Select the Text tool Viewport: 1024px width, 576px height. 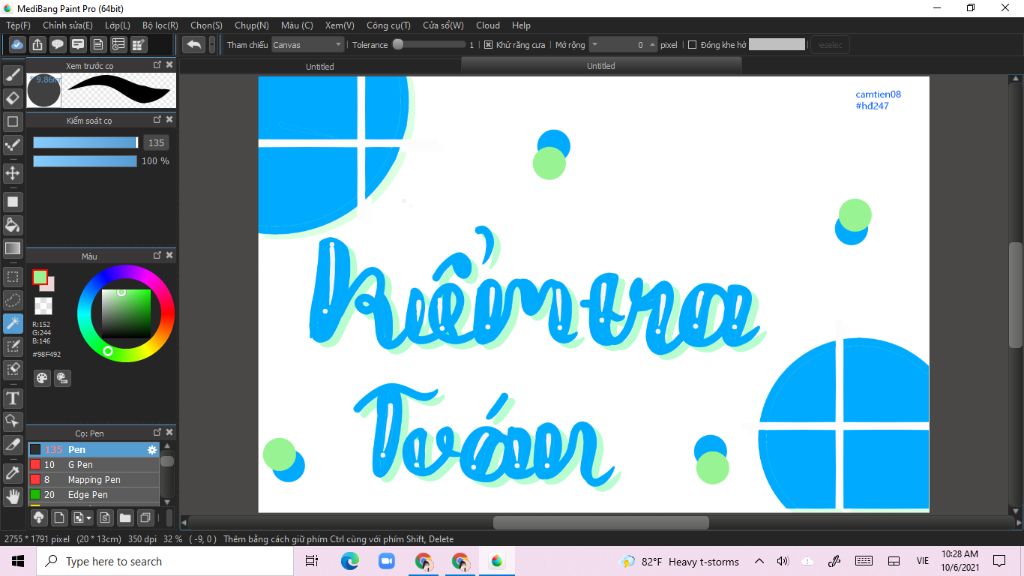12,398
